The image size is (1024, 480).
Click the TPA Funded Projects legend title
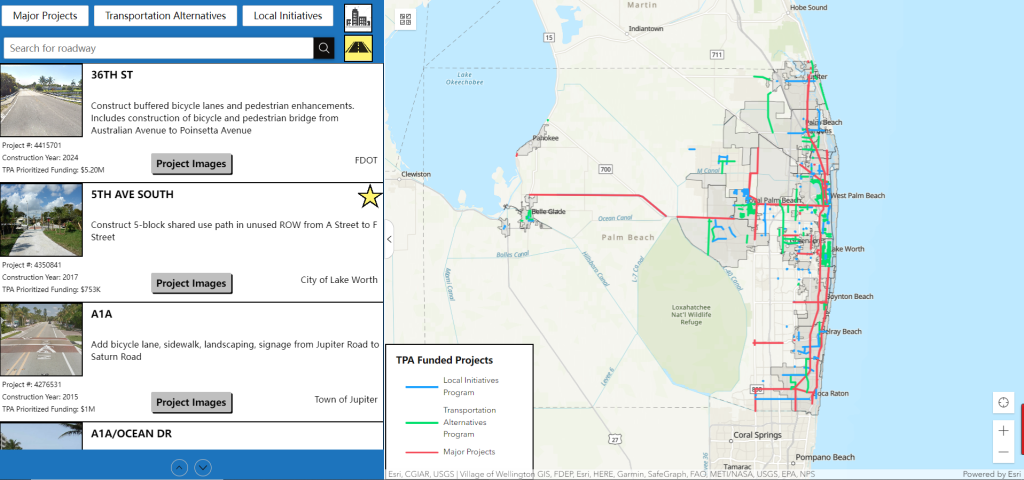[x=444, y=360]
